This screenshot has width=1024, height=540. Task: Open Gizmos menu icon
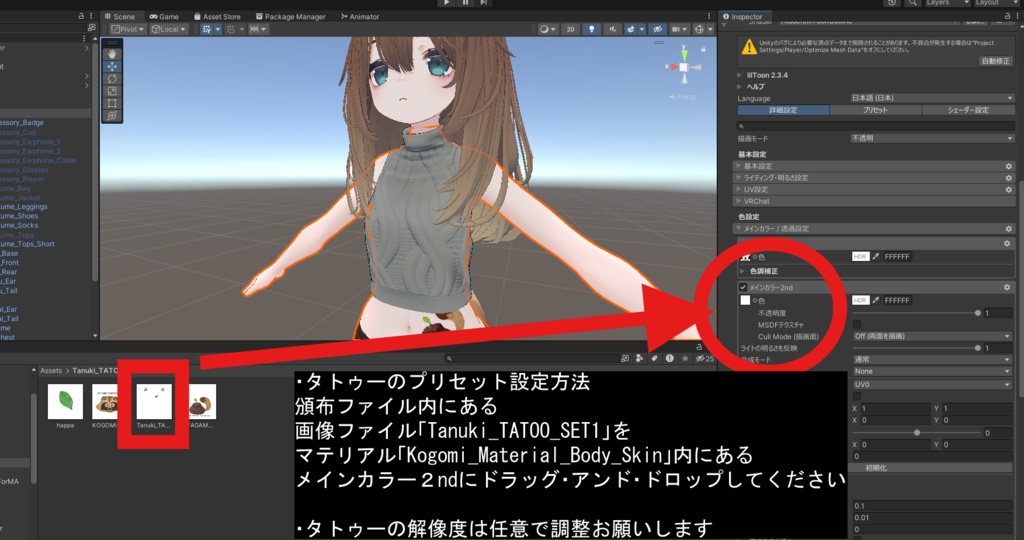[699, 29]
